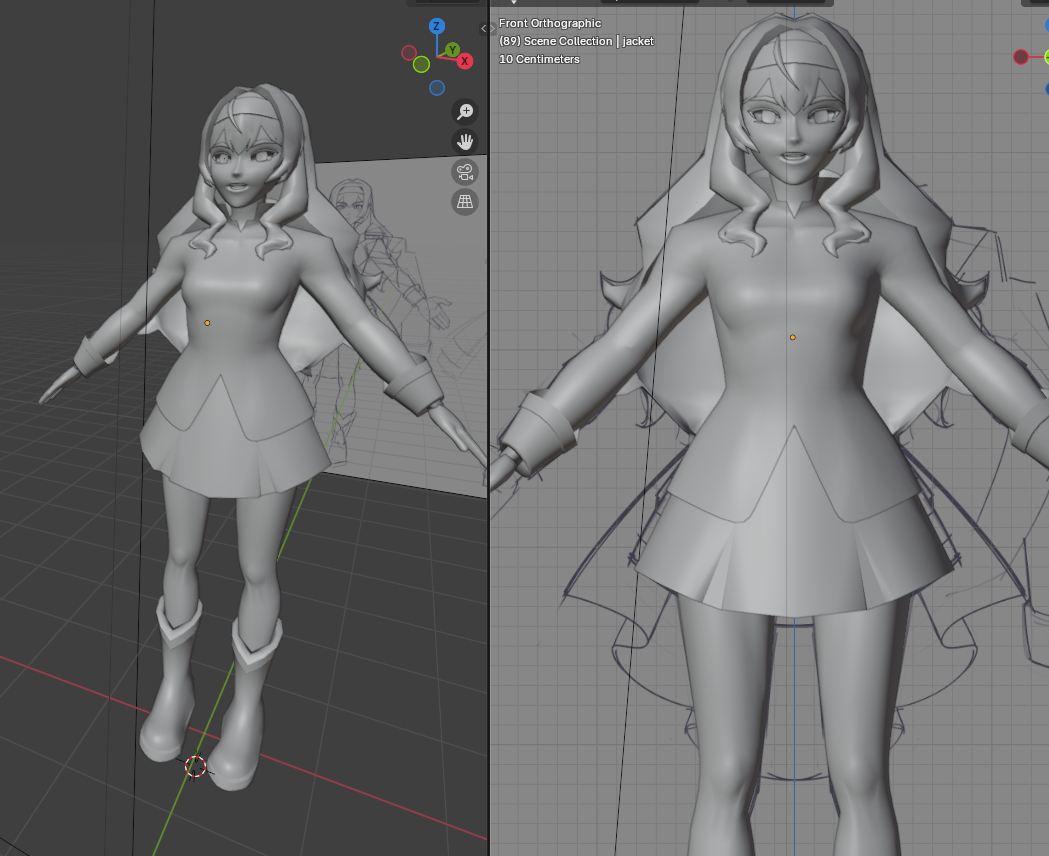Select jacket origin dot in Front Orthographic view
The width and height of the screenshot is (1049, 856).
click(792, 338)
